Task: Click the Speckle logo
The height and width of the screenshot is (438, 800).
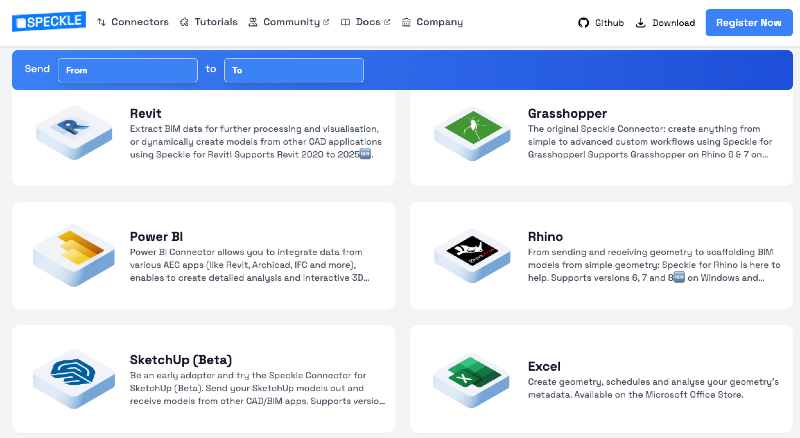Action: (48, 22)
